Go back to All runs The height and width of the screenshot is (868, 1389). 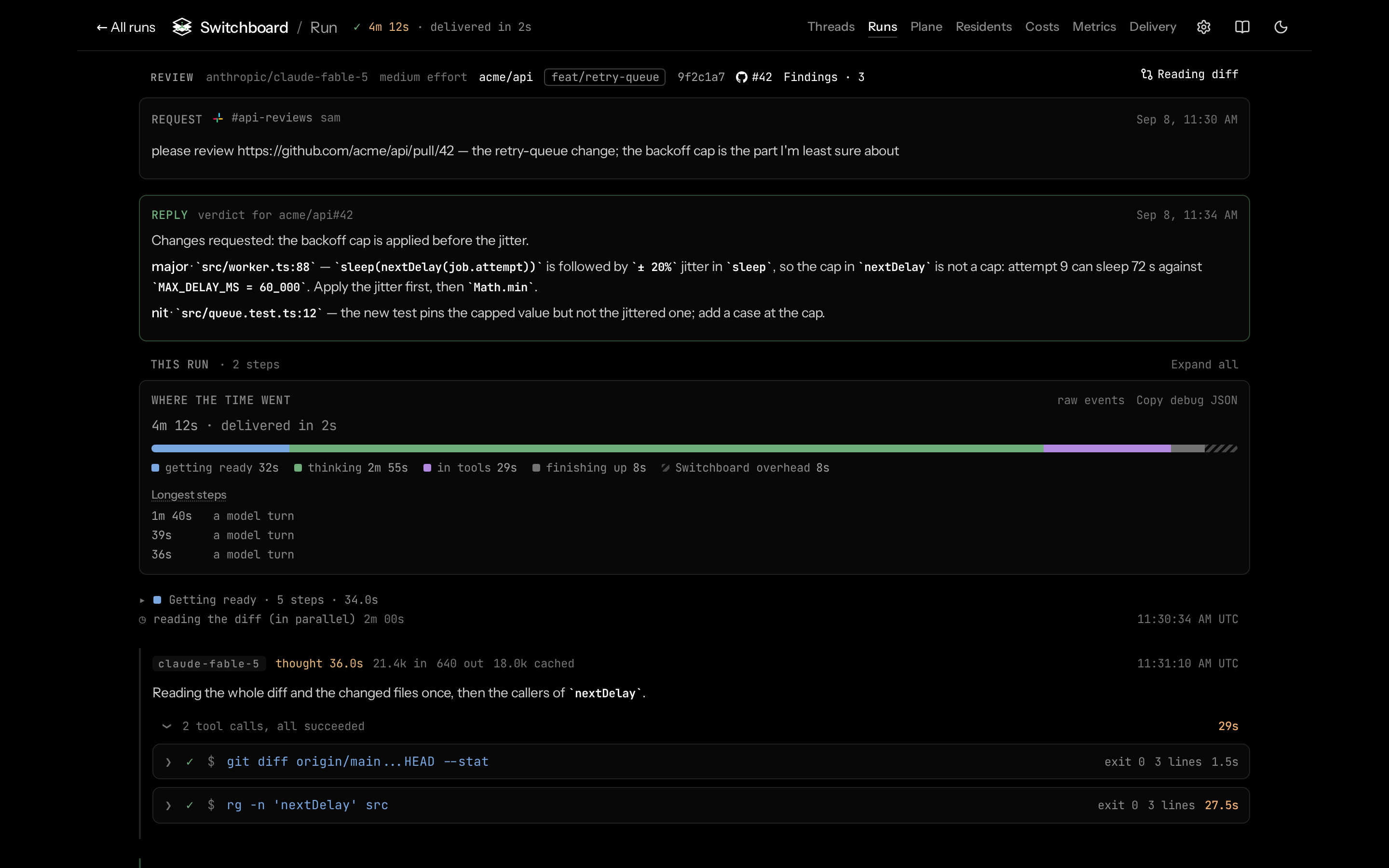(x=126, y=27)
